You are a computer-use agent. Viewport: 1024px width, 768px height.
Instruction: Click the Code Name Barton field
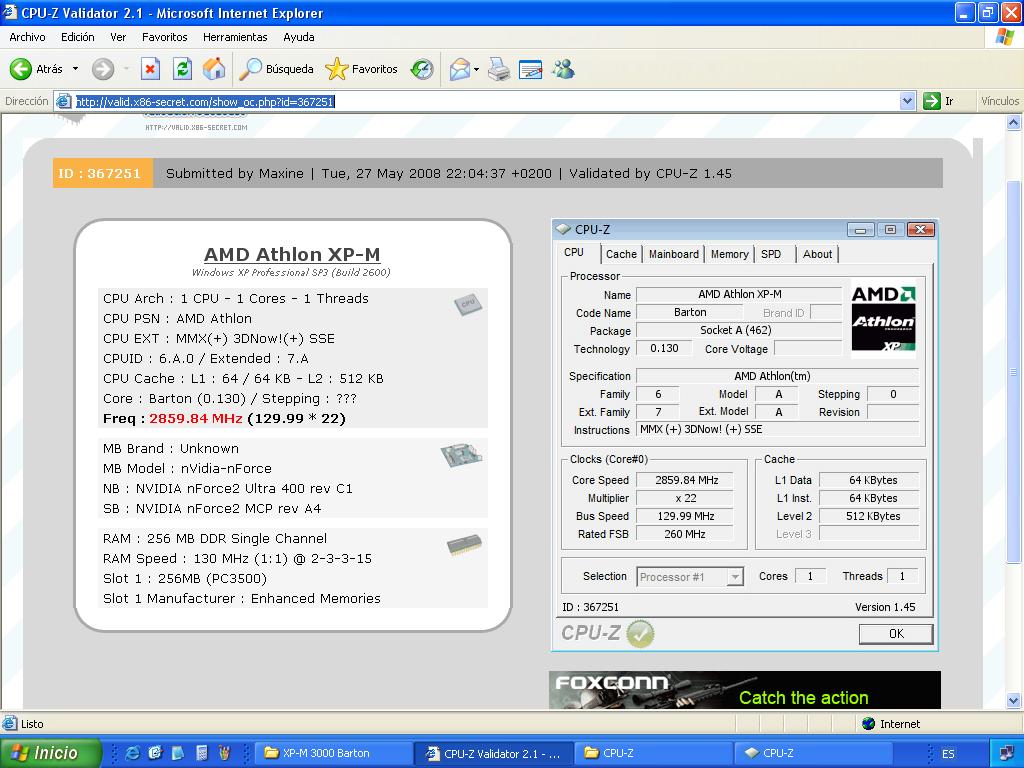coord(690,312)
